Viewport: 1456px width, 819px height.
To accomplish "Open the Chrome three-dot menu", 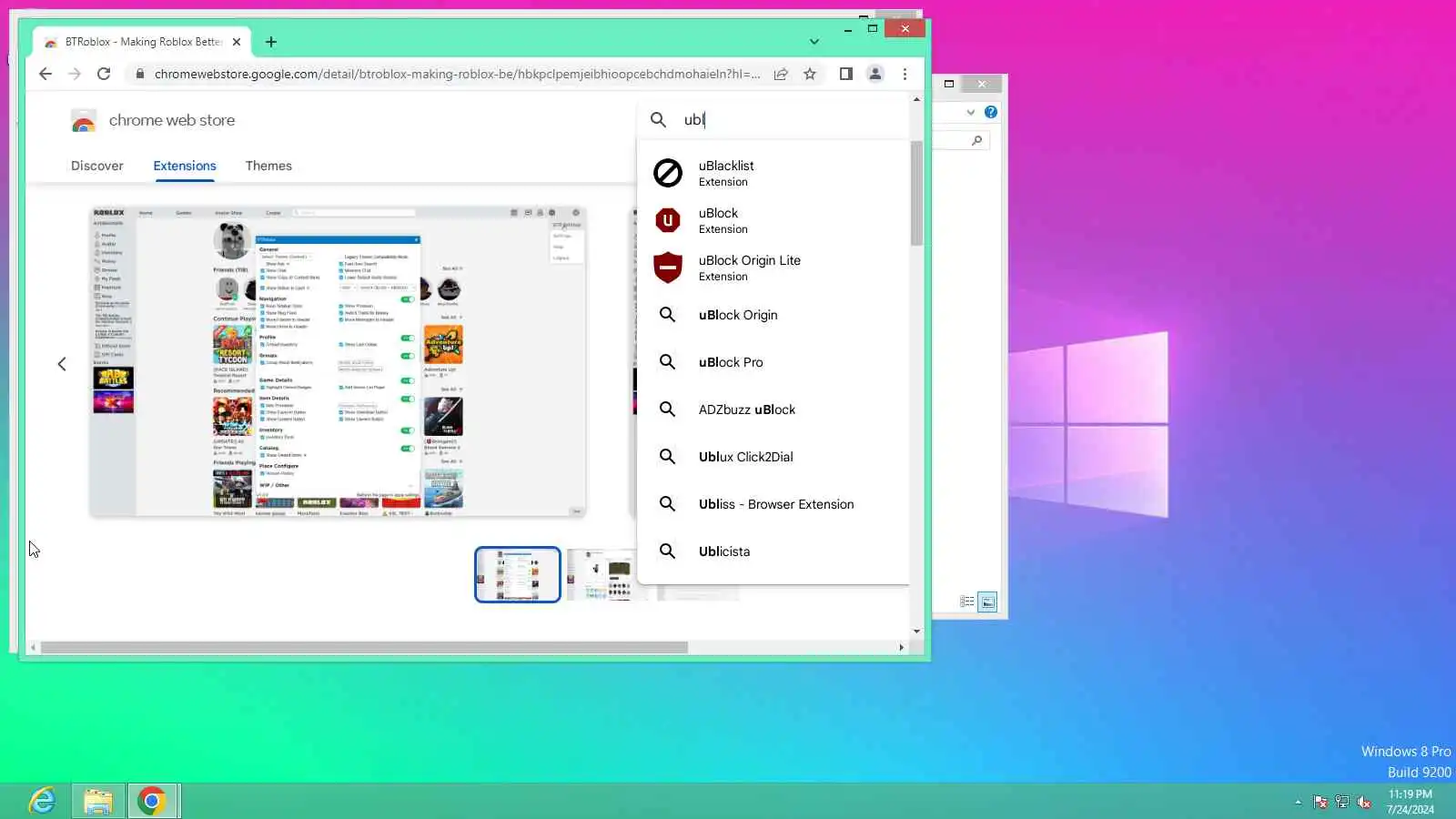I will [905, 74].
